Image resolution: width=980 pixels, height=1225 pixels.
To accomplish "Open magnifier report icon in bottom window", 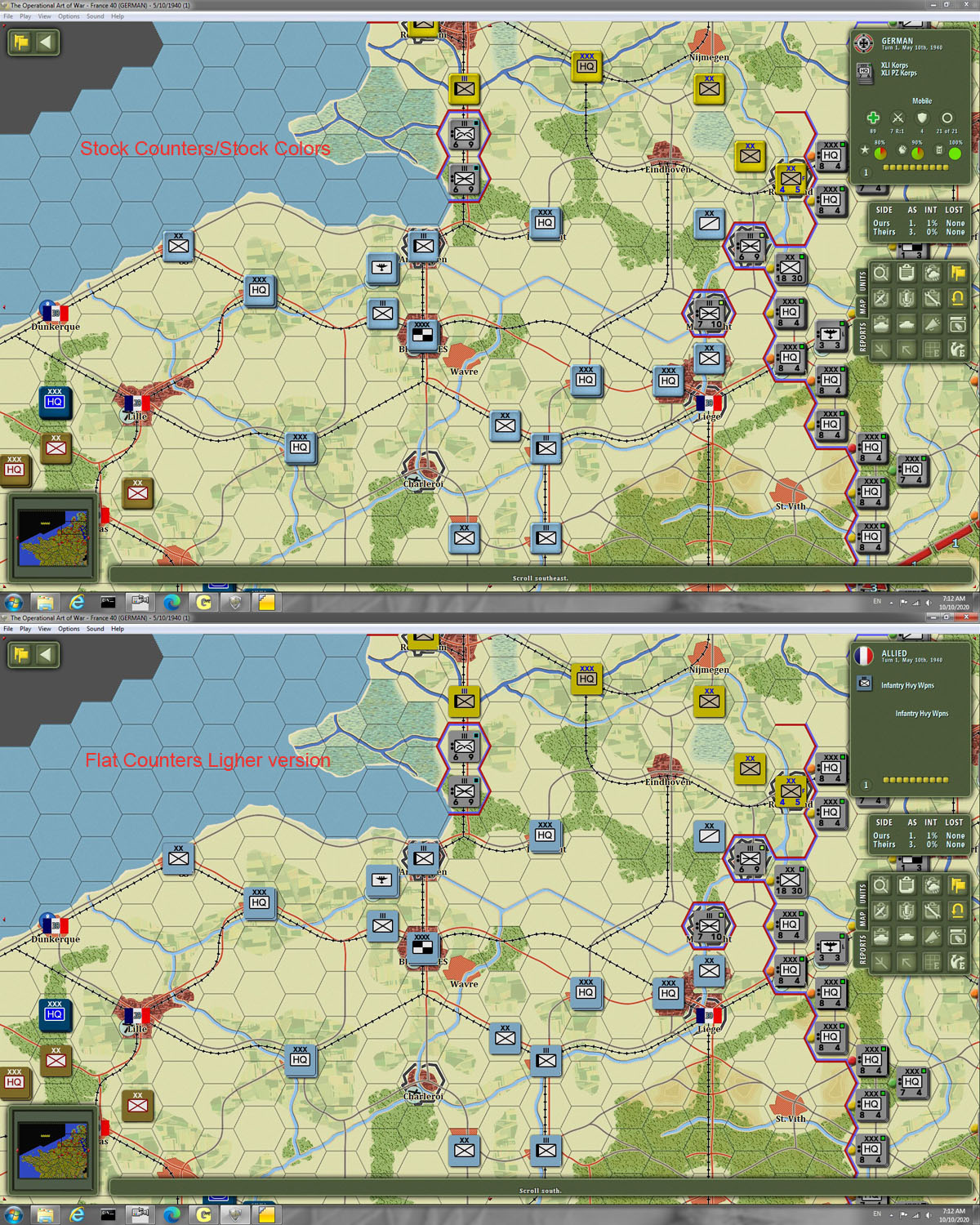I will click(880, 885).
